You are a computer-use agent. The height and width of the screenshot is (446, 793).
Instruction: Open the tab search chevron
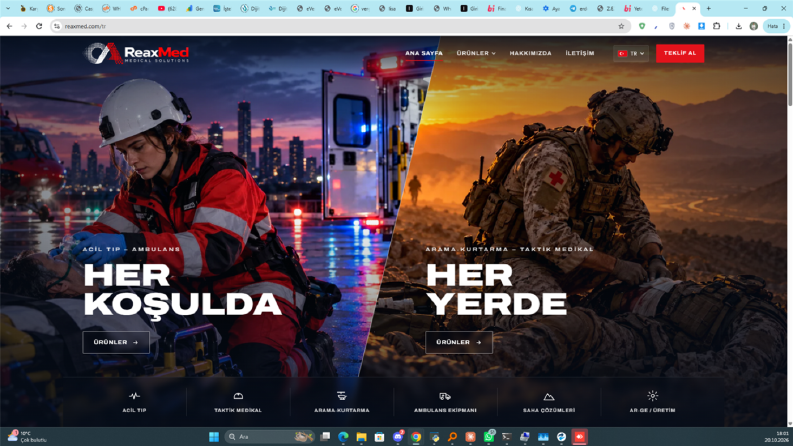tap(8, 9)
